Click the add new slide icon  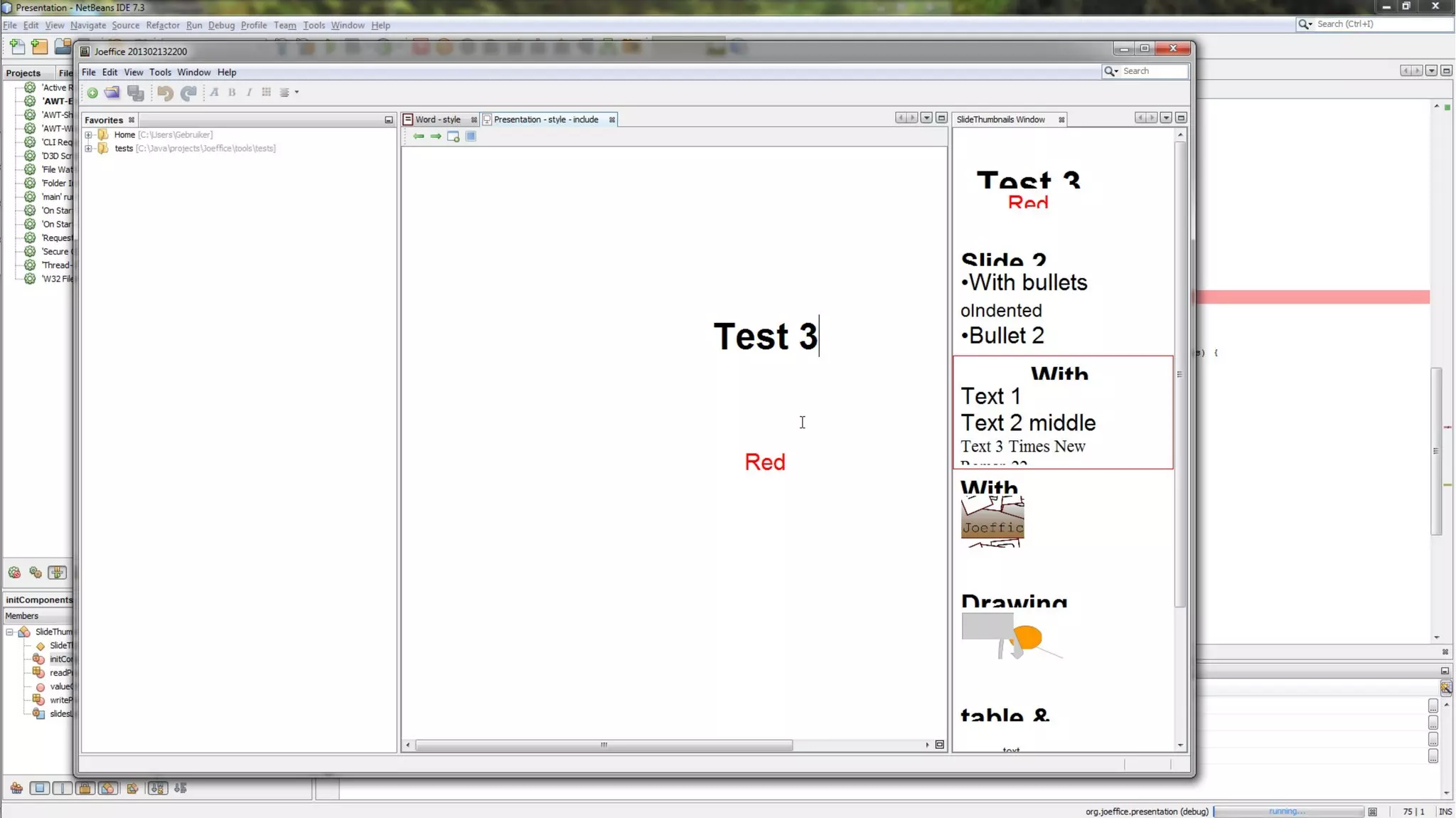pyautogui.click(x=453, y=137)
